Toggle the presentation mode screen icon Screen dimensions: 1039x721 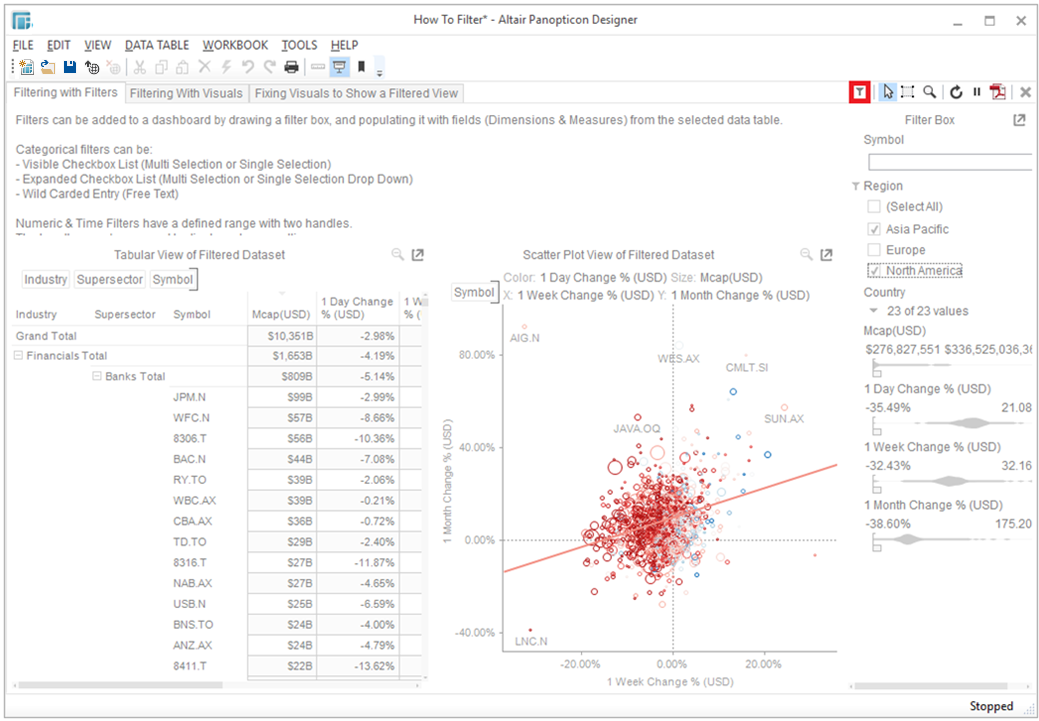(x=339, y=67)
